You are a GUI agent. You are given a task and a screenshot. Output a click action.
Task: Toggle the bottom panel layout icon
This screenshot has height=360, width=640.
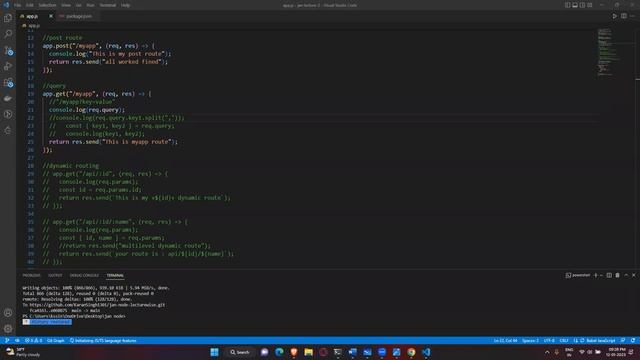(x=575, y=5)
